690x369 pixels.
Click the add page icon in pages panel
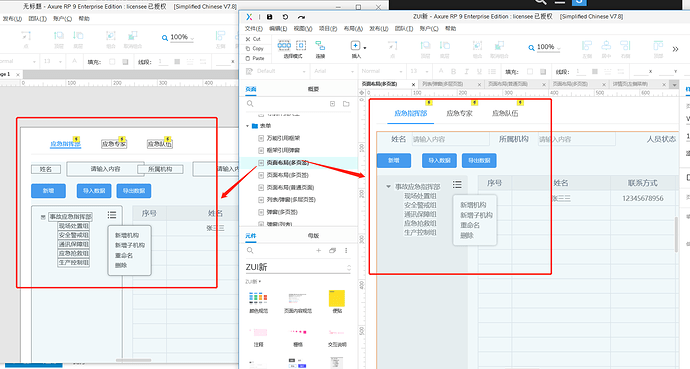click(332, 104)
